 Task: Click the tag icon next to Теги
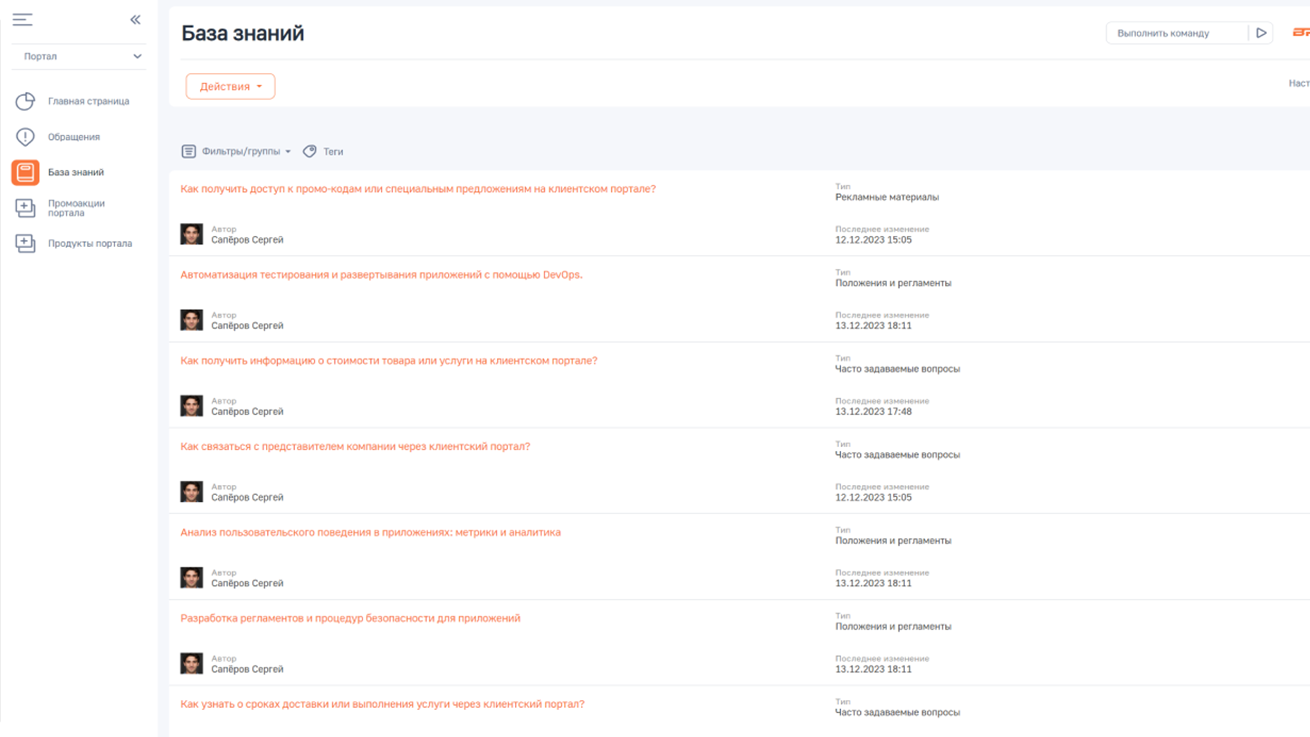point(310,150)
